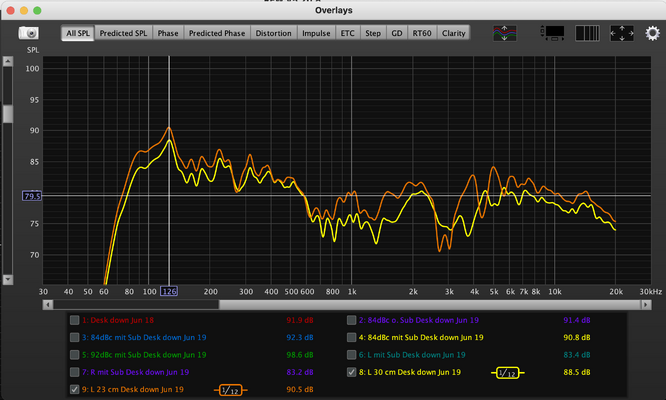
Task: Click the '90.8 dB' value of trace 4
Action: (577, 338)
